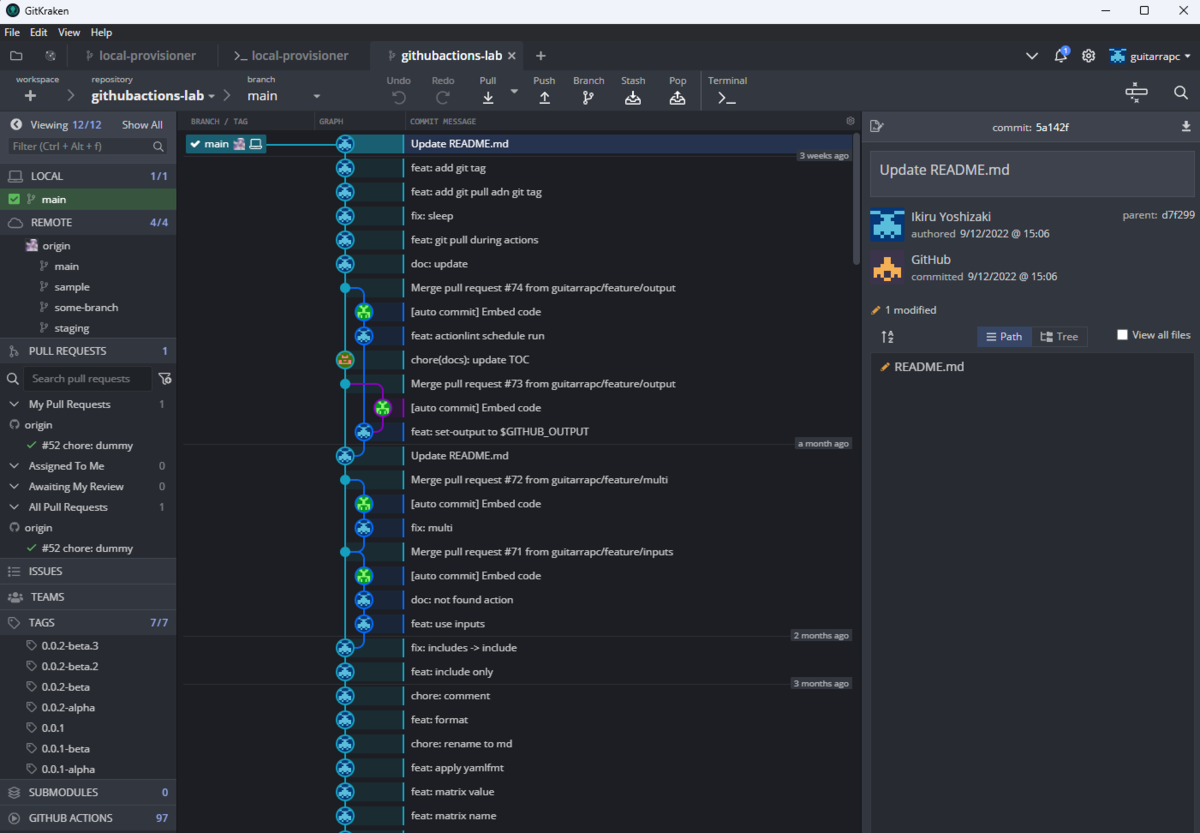Collapse the left panel with the back arrow icon

pyautogui.click(x=16, y=125)
